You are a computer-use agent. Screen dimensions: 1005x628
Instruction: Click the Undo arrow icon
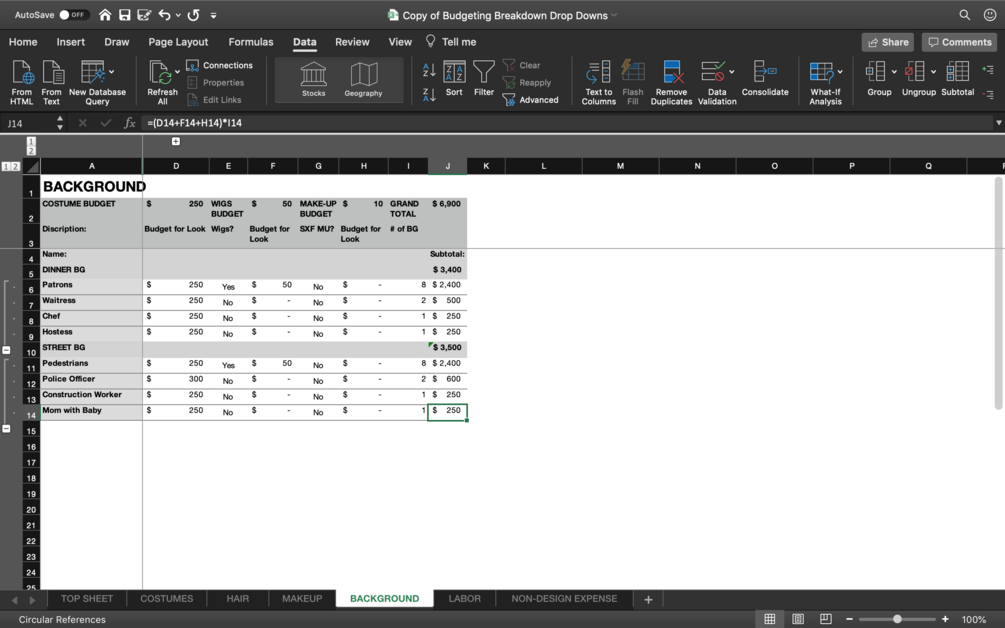click(x=165, y=15)
